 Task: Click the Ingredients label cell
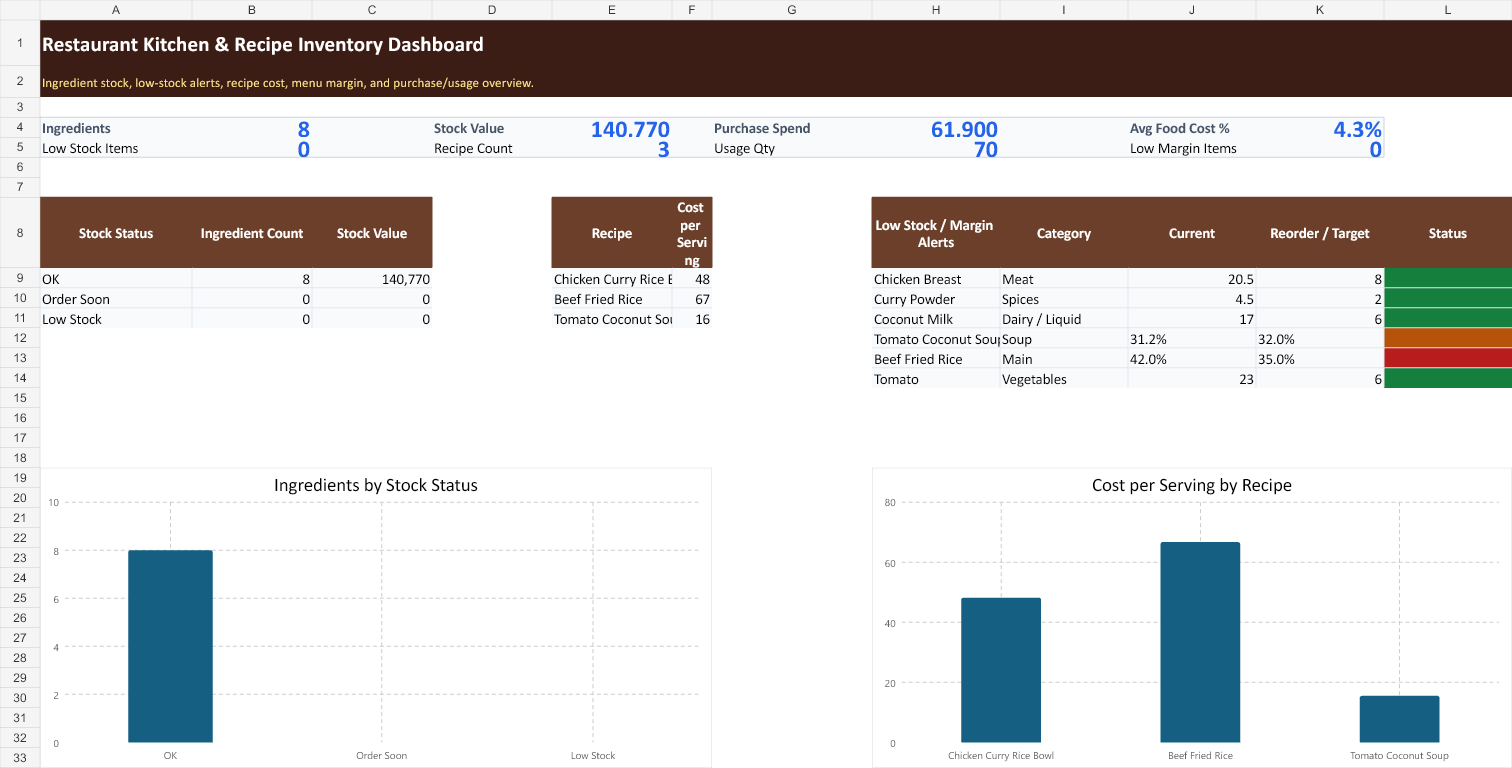(116, 128)
